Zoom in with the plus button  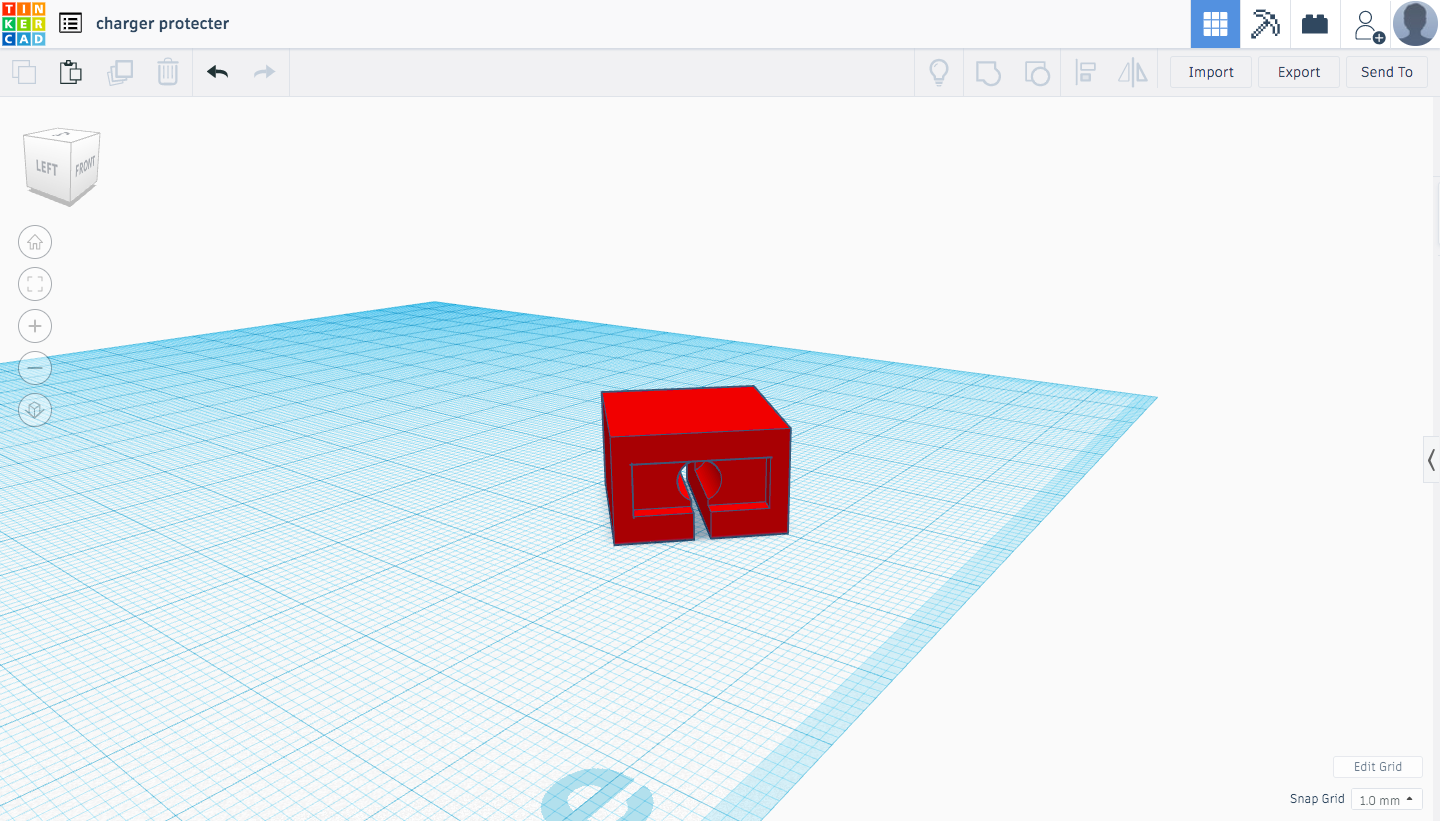pos(35,326)
